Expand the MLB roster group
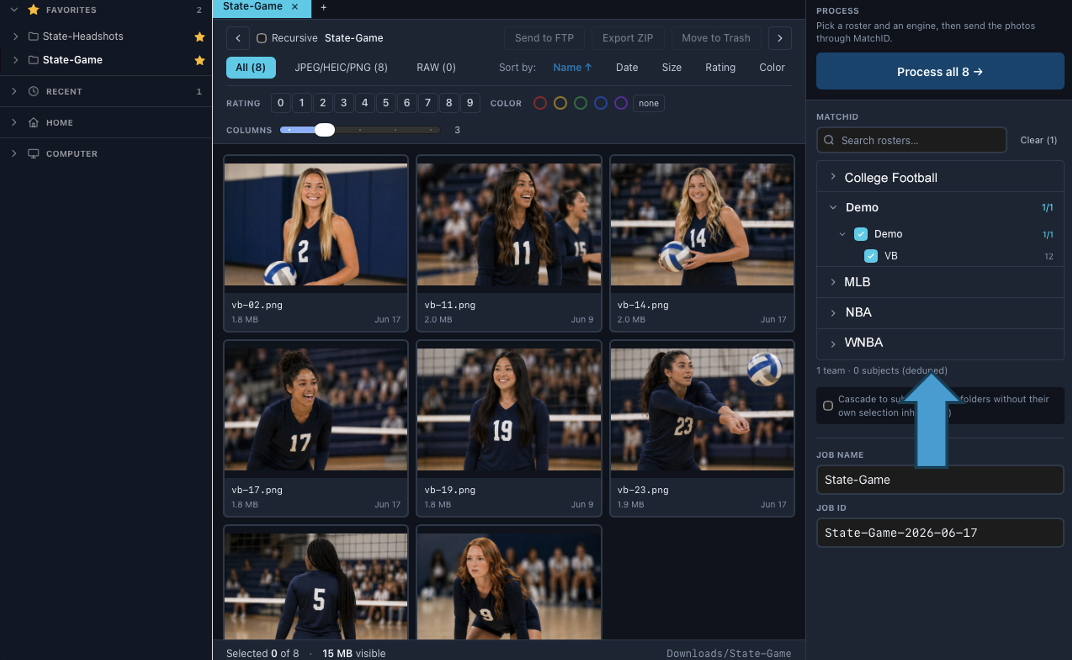 pos(833,282)
